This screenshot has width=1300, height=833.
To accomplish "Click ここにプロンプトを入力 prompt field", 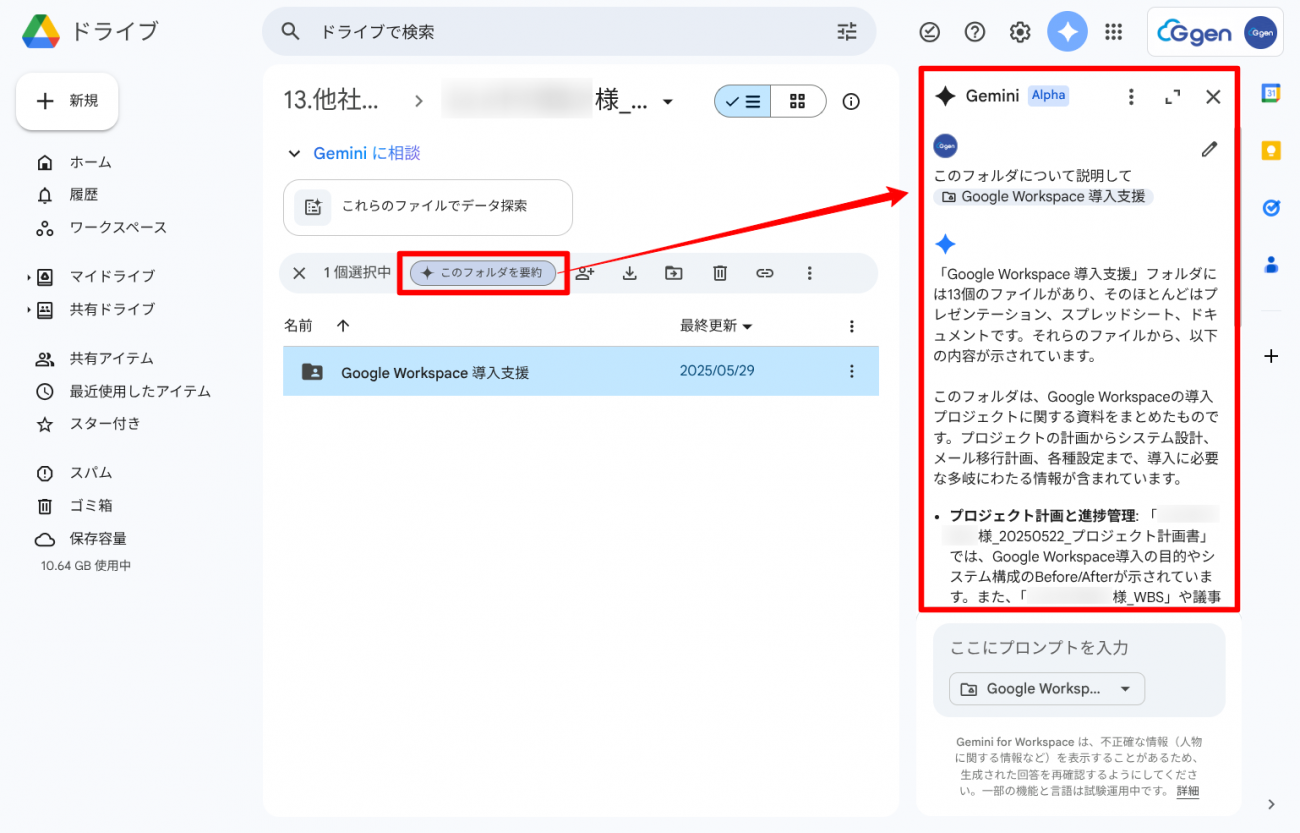I will click(x=1079, y=648).
